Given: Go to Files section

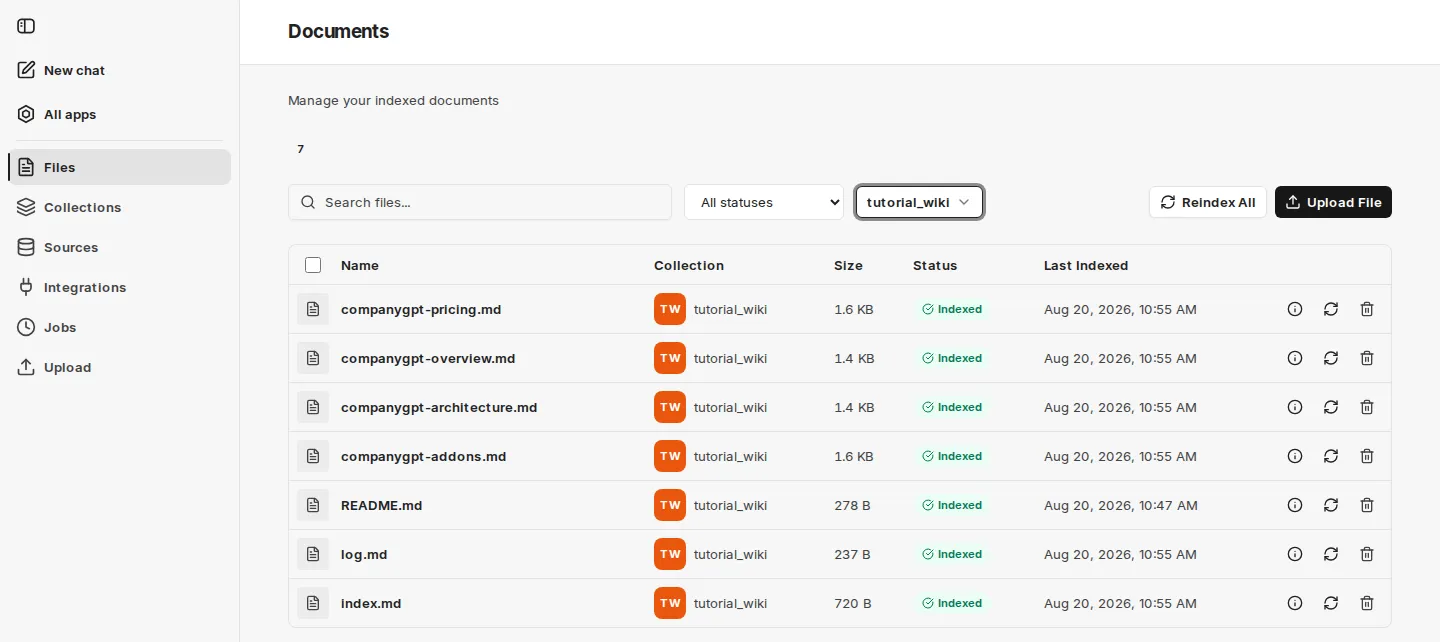Looking at the screenshot, I should (x=120, y=167).
